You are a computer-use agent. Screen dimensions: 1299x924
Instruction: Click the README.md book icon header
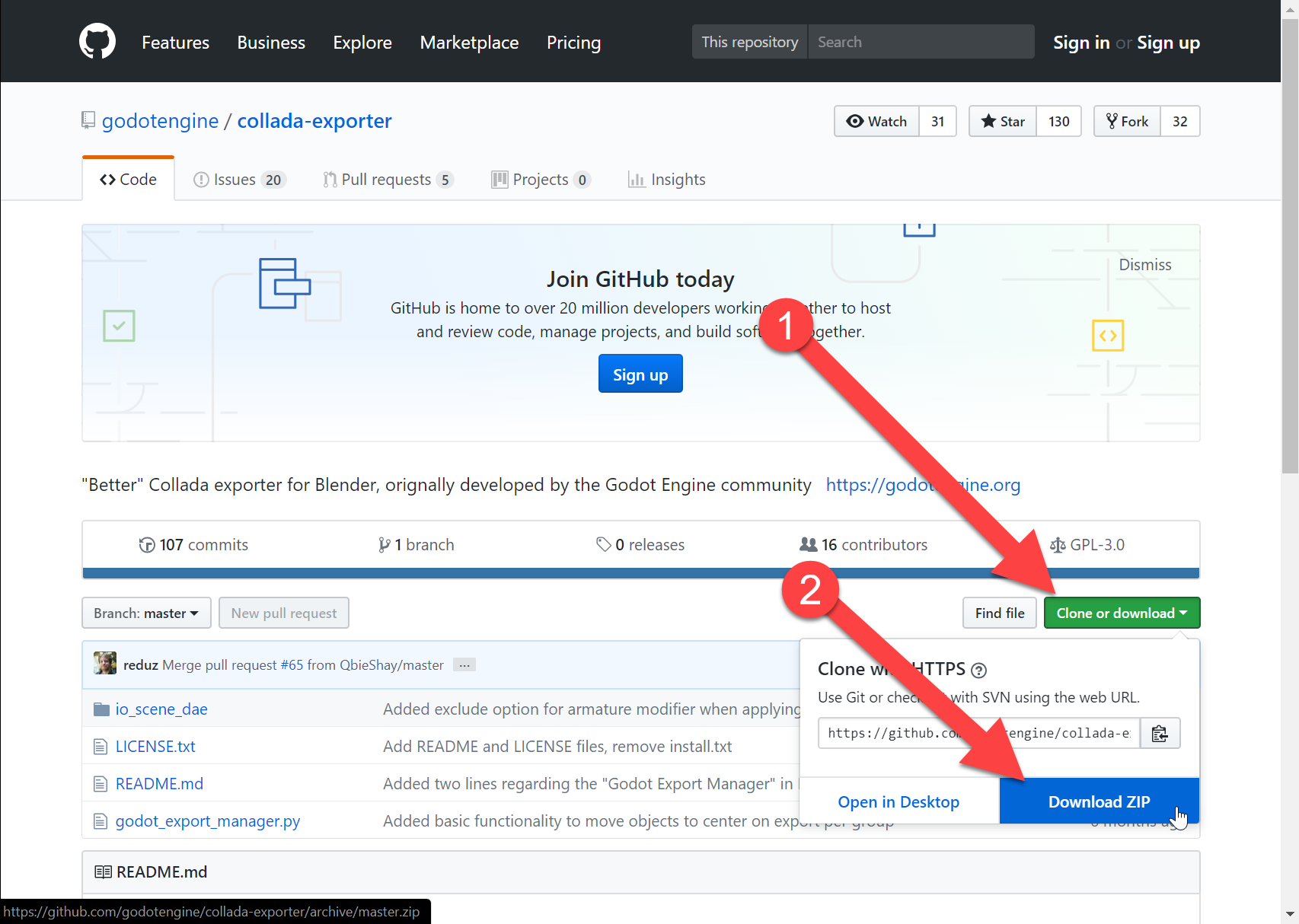click(103, 872)
